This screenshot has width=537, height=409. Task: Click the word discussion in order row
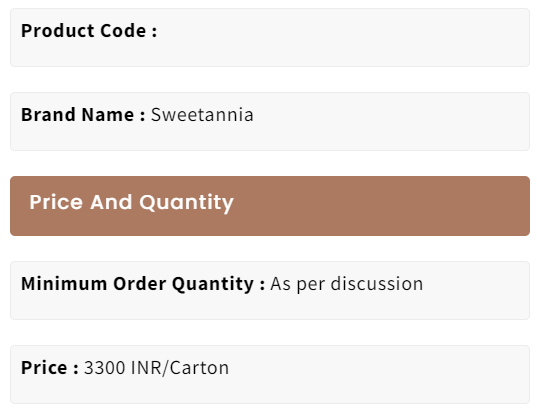pyautogui.click(x=377, y=284)
